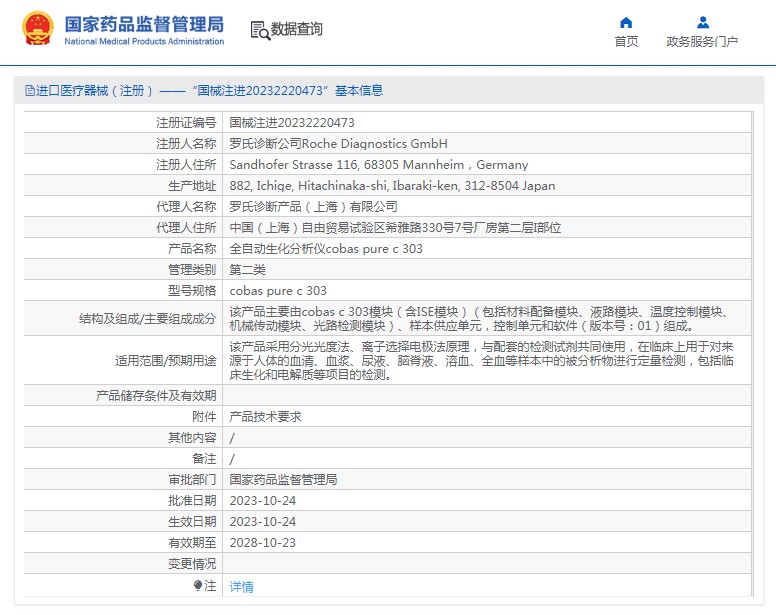Image resolution: width=776 pixels, height=615 pixels.
Task: Select the Hitachinaka-shi production address
Action: click(x=392, y=186)
